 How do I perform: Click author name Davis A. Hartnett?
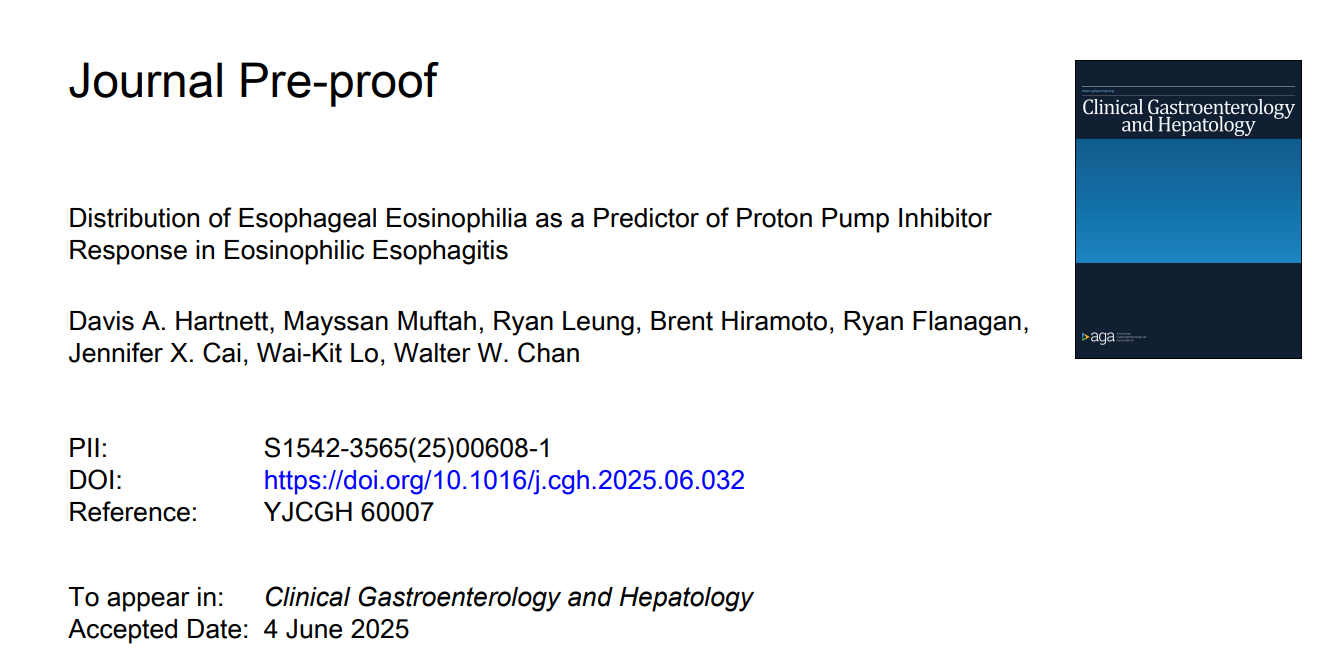click(x=169, y=322)
